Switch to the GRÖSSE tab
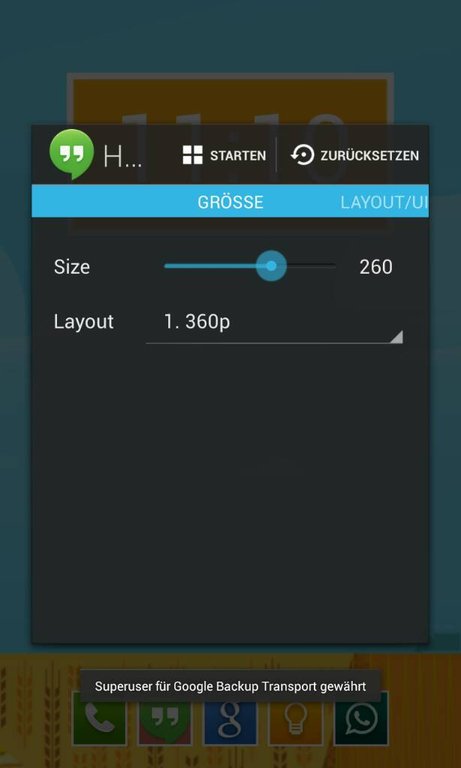The image size is (461, 768). (x=230, y=202)
